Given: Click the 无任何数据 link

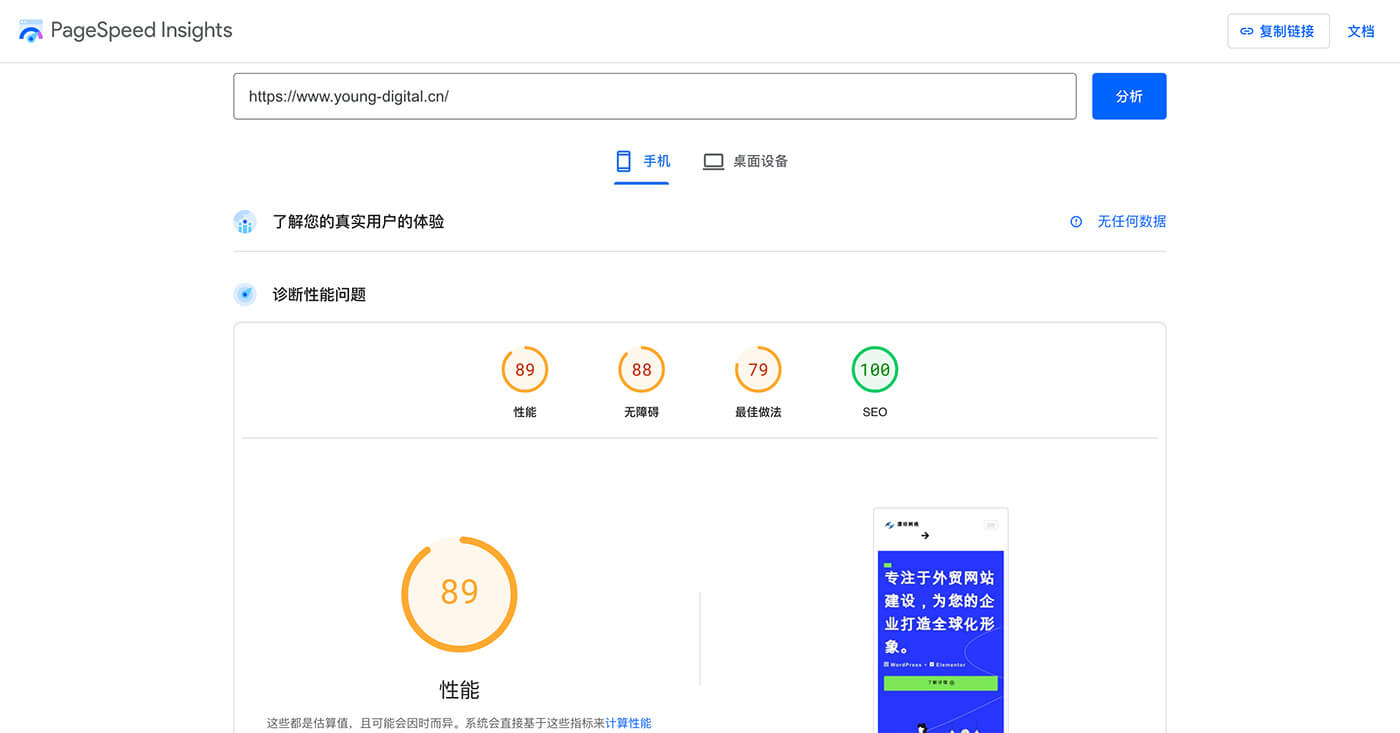Looking at the screenshot, I should (1131, 222).
